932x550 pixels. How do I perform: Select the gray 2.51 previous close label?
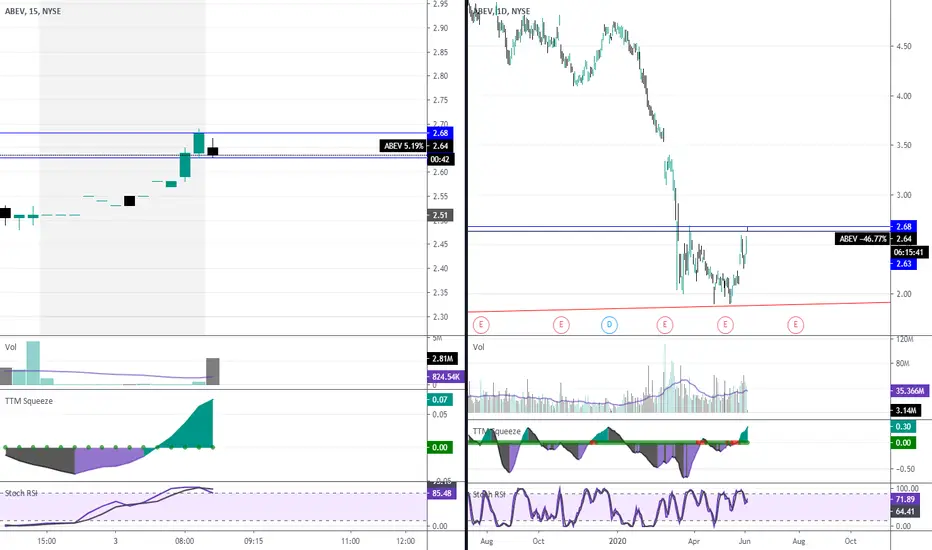440,215
